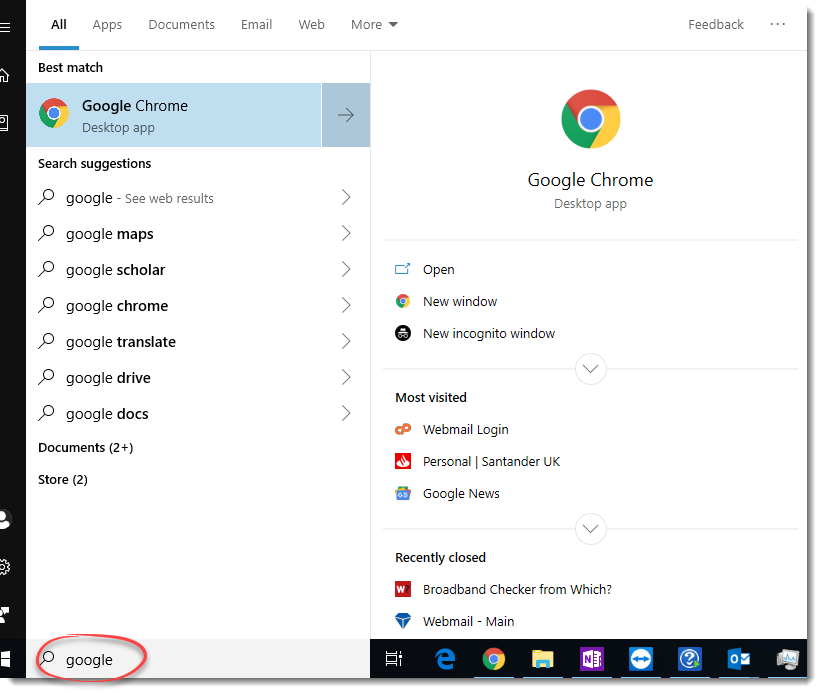
Task: Click the Feedback button
Action: pos(716,24)
